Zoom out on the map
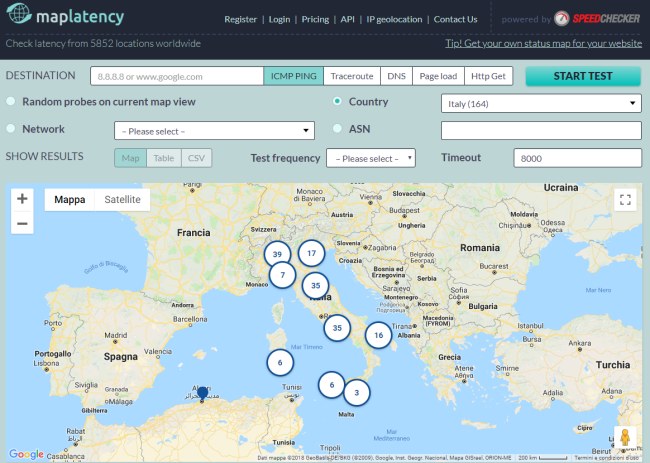650x463 pixels. 22,224
